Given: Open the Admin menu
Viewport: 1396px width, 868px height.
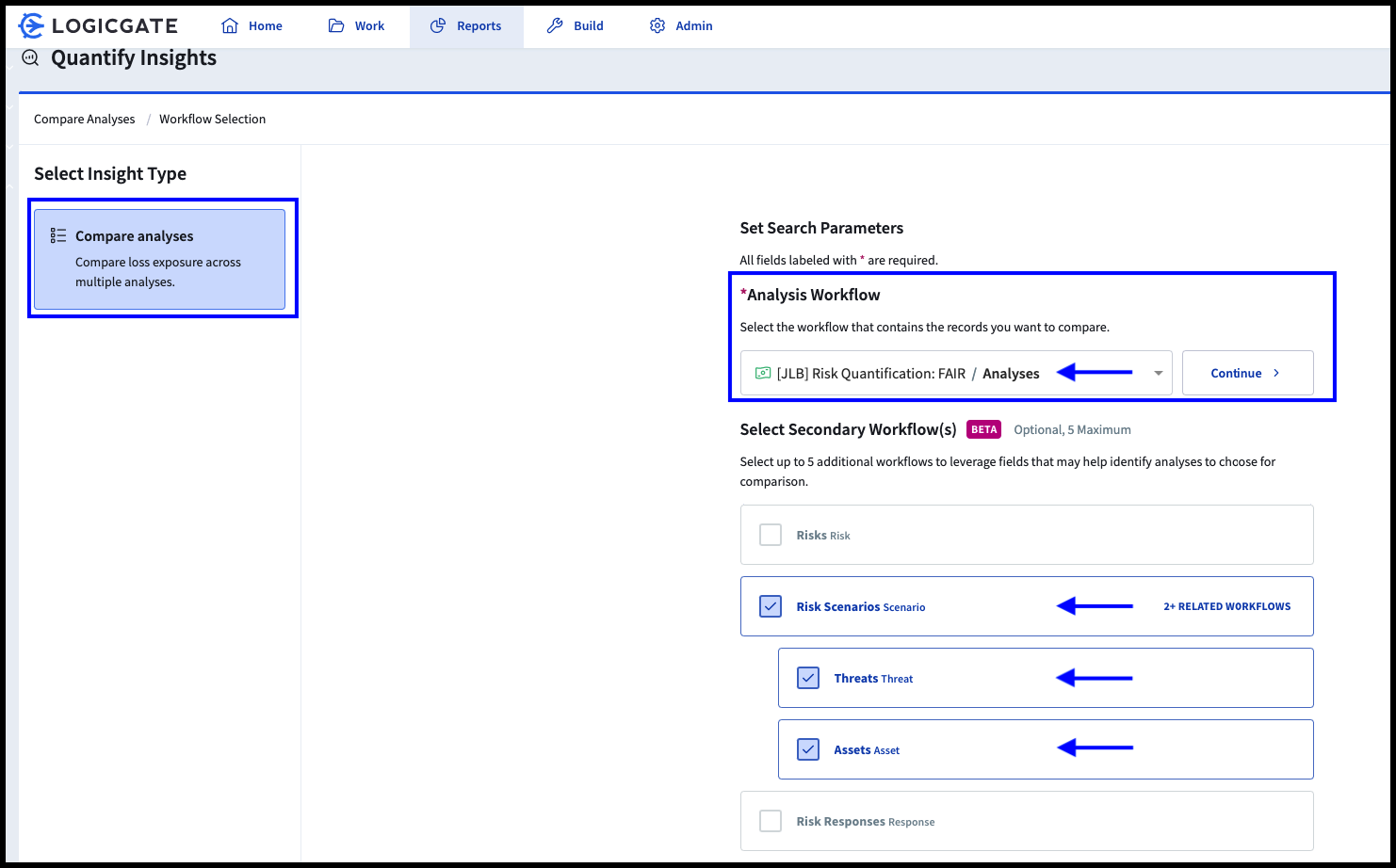Looking at the screenshot, I should click(x=681, y=26).
